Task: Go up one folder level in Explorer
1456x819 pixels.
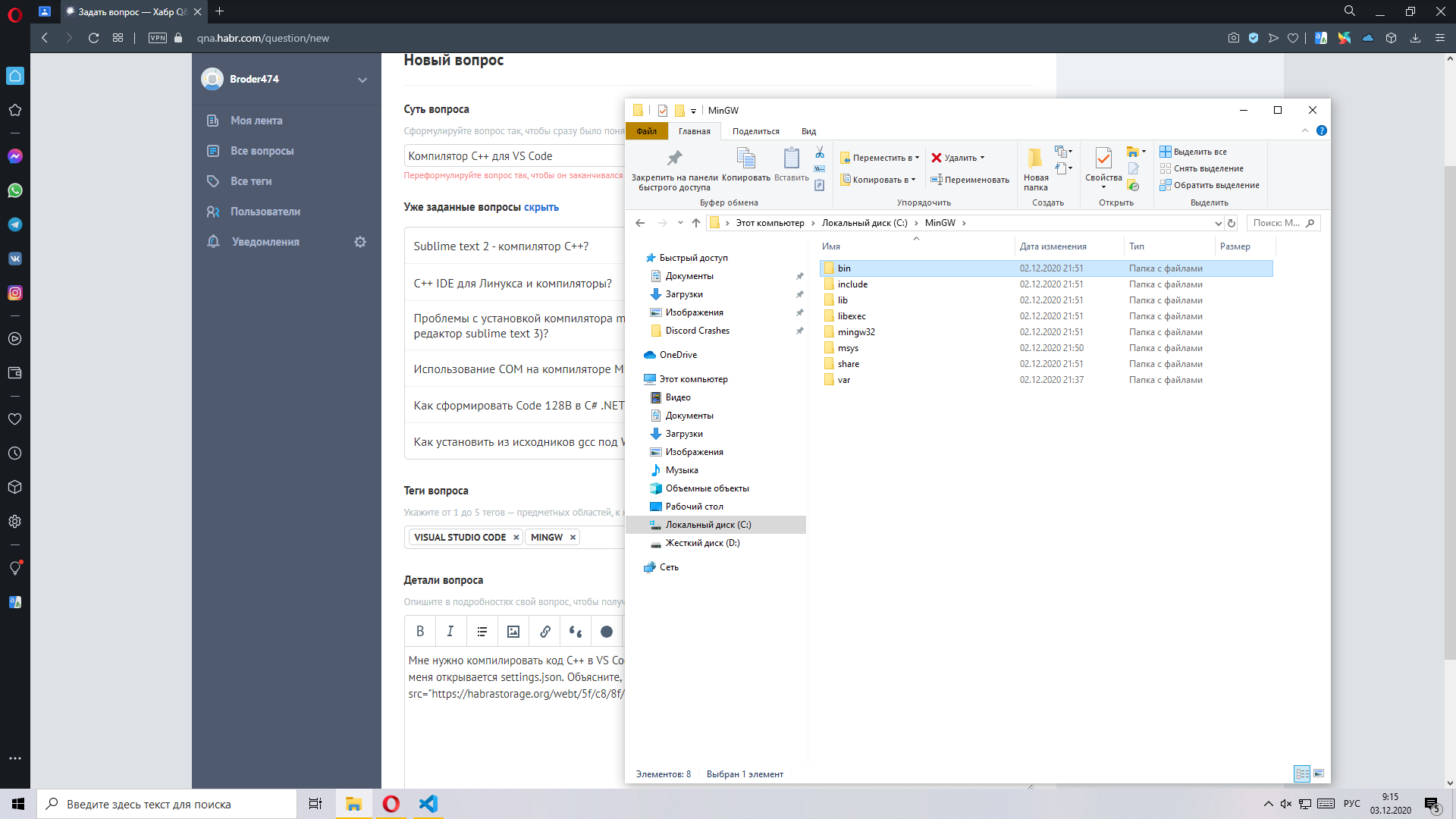Action: [695, 223]
